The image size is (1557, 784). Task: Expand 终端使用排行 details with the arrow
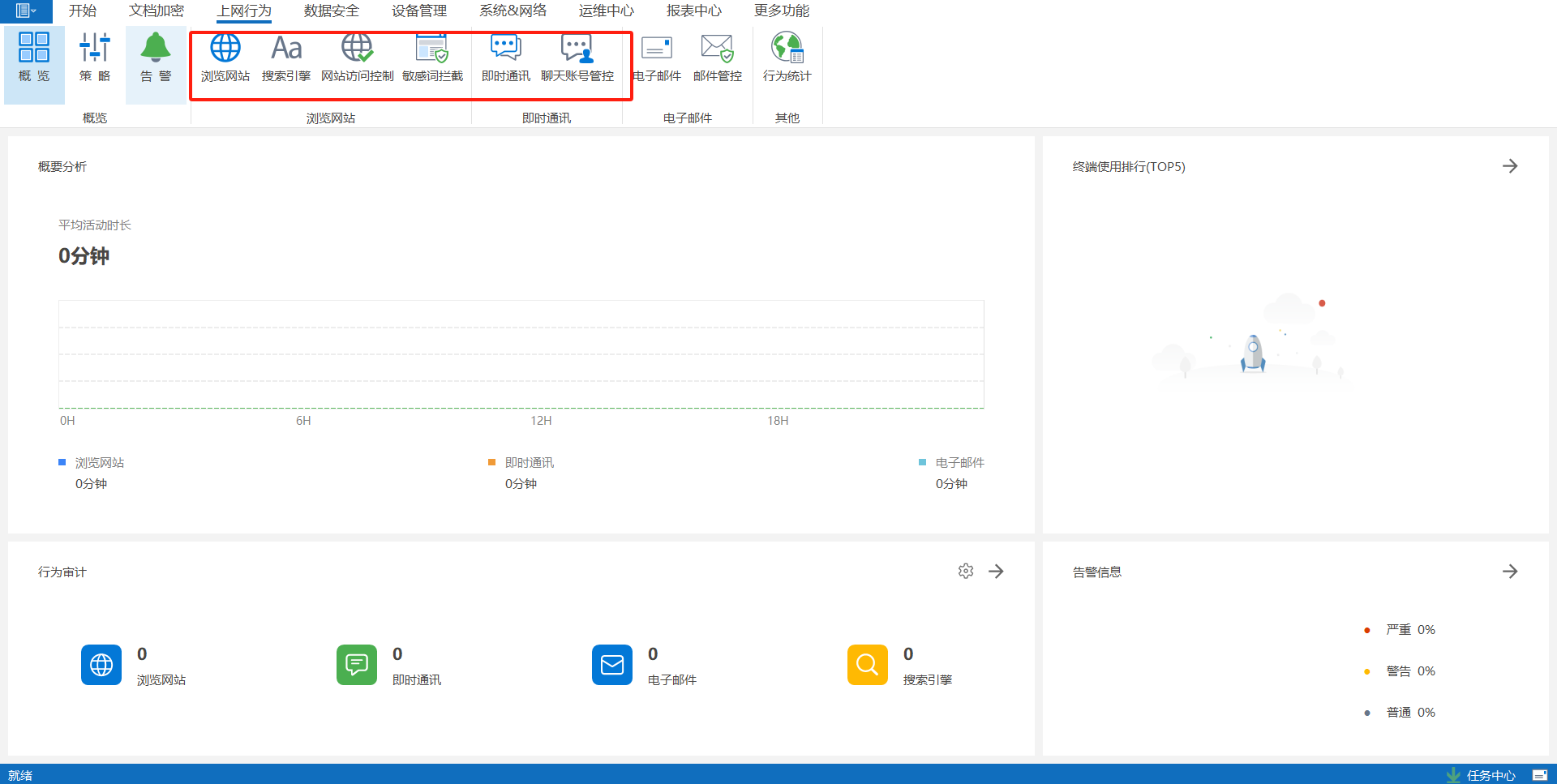point(1509,166)
